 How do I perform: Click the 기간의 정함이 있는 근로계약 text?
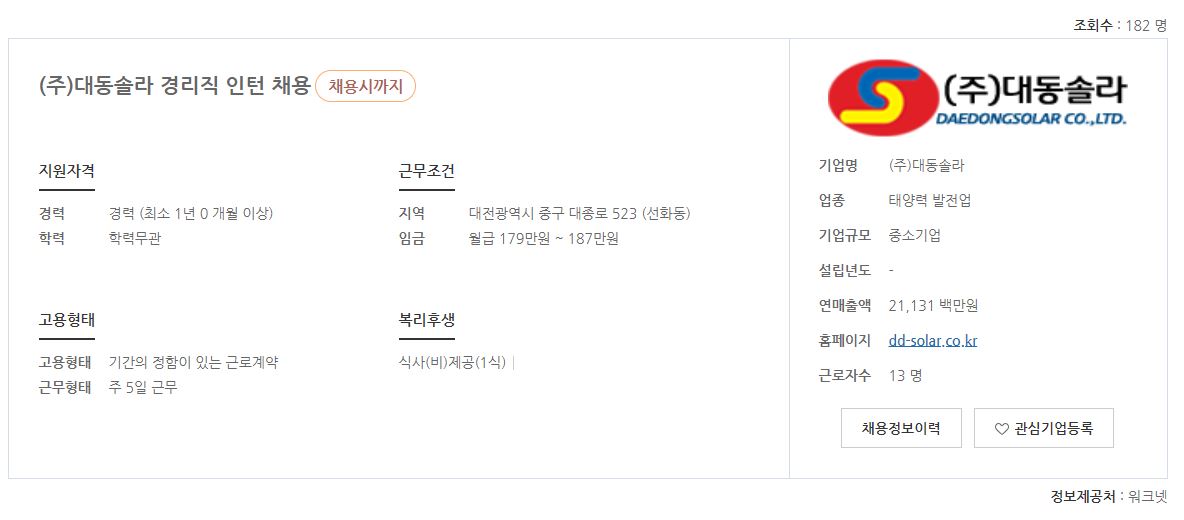click(194, 362)
